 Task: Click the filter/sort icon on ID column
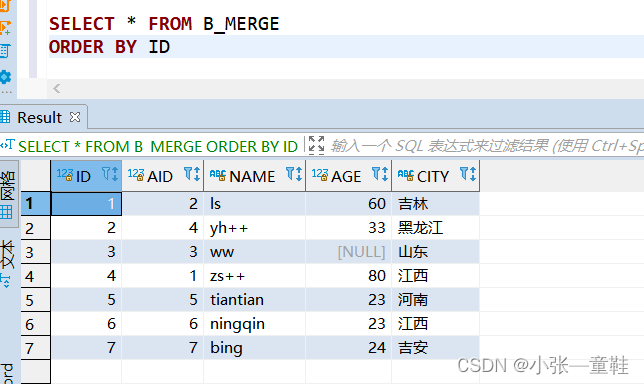point(110,174)
